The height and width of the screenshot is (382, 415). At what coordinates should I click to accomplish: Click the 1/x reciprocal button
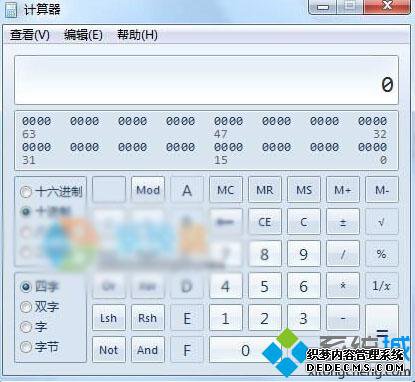coord(382,286)
